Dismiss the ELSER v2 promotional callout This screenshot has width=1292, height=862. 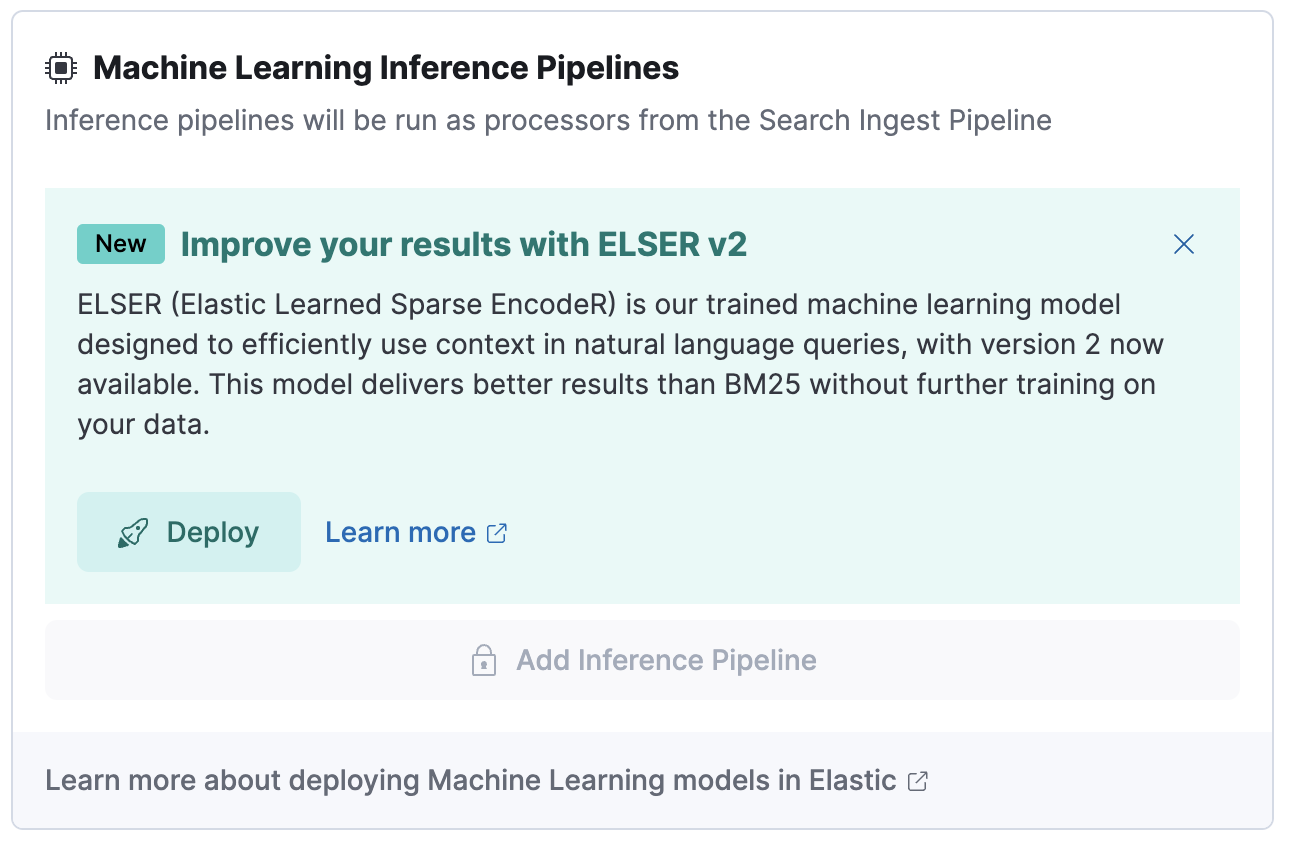(1183, 243)
